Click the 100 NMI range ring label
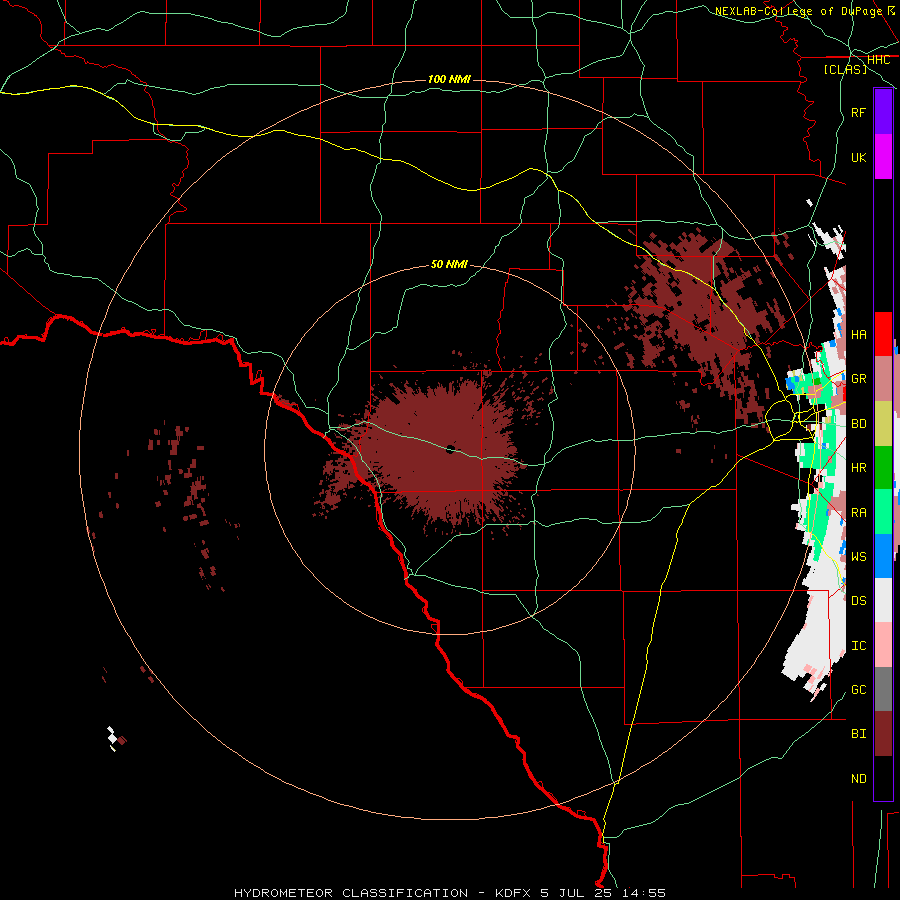The width and height of the screenshot is (900, 900). point(449,79)
